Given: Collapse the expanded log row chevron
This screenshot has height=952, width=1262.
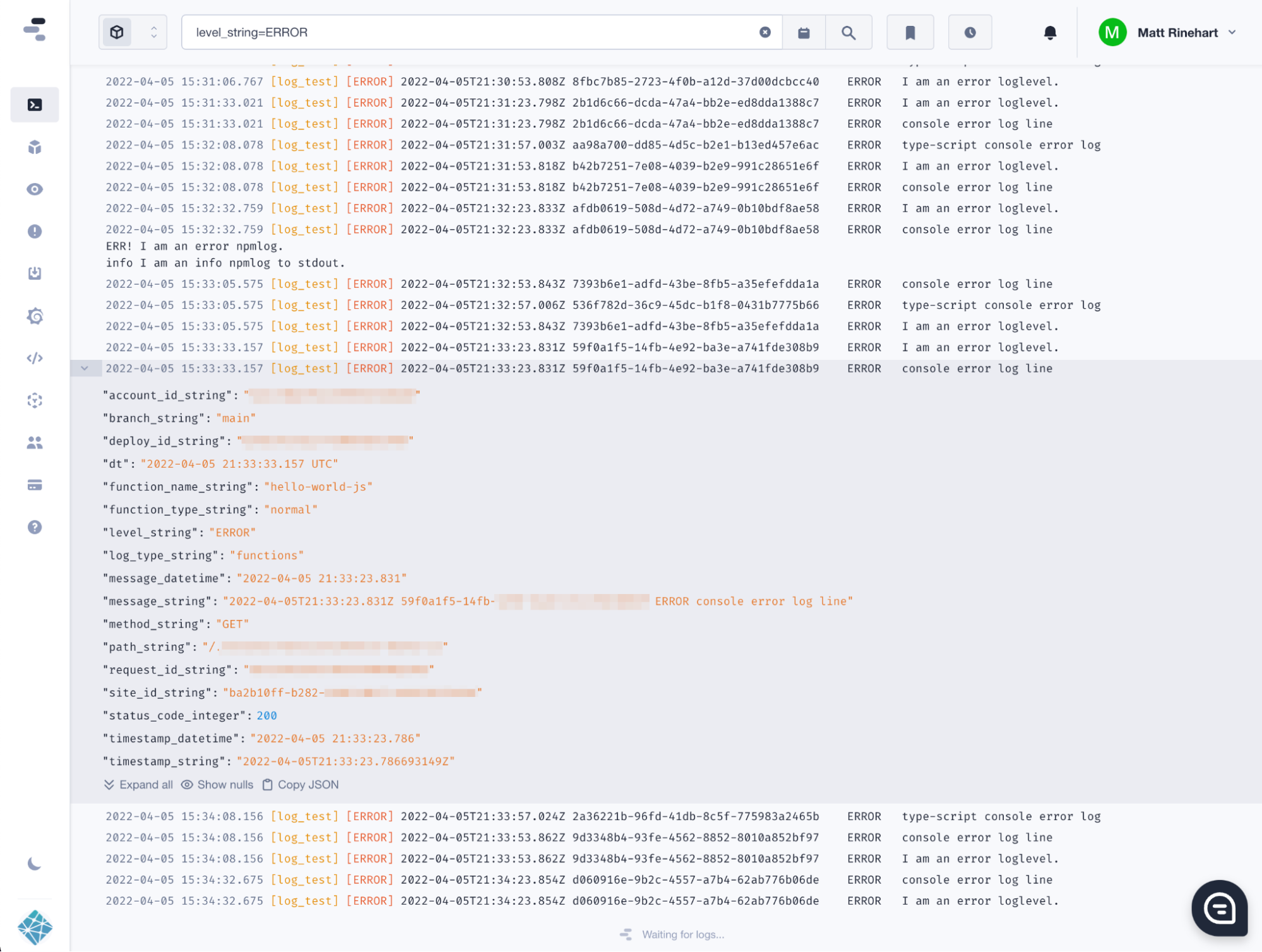Looking at the screenshot, I should pos(85,368).
